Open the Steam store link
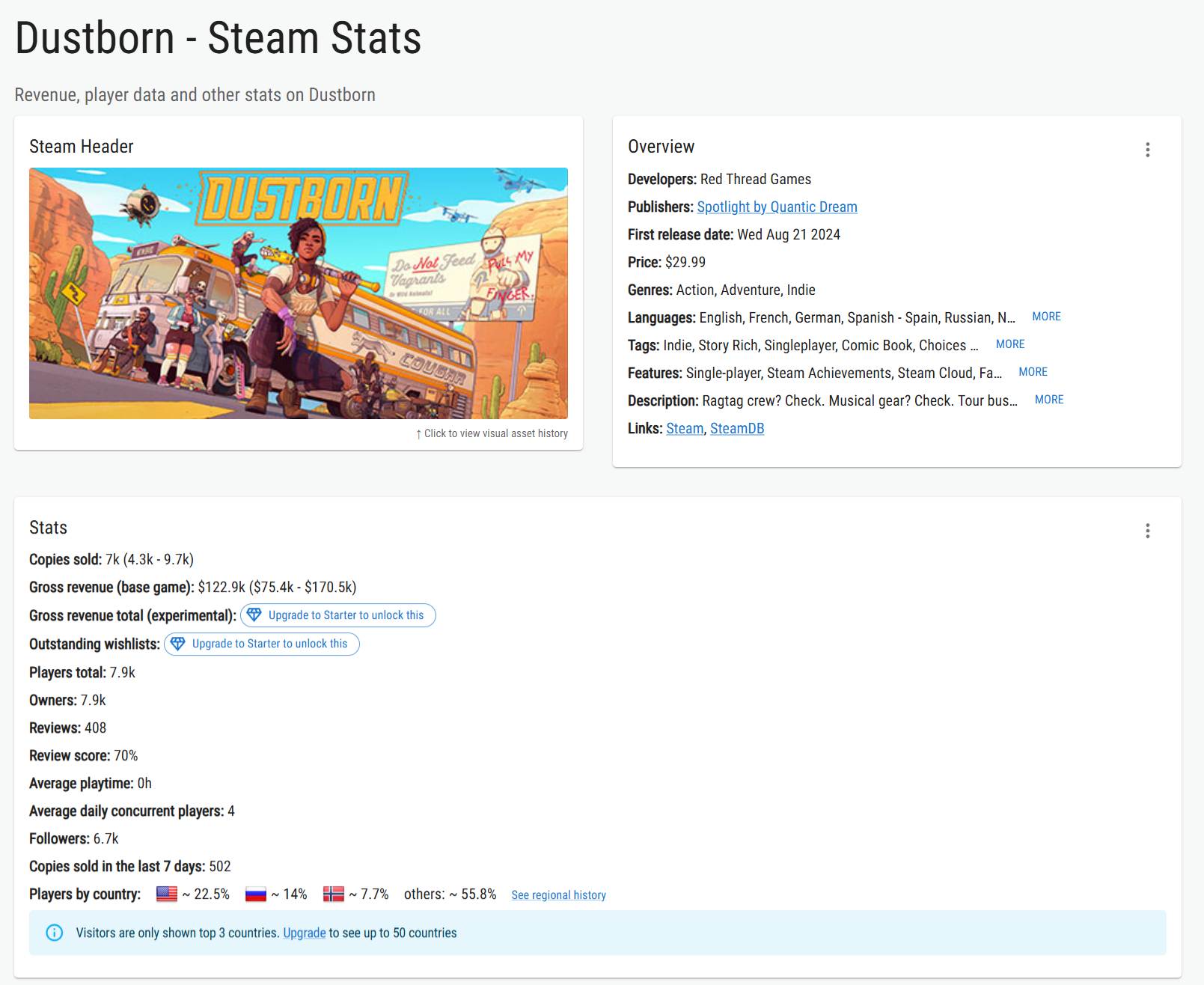The width and height of the screenshot is (1204, 985). click(x=685, y=429)
